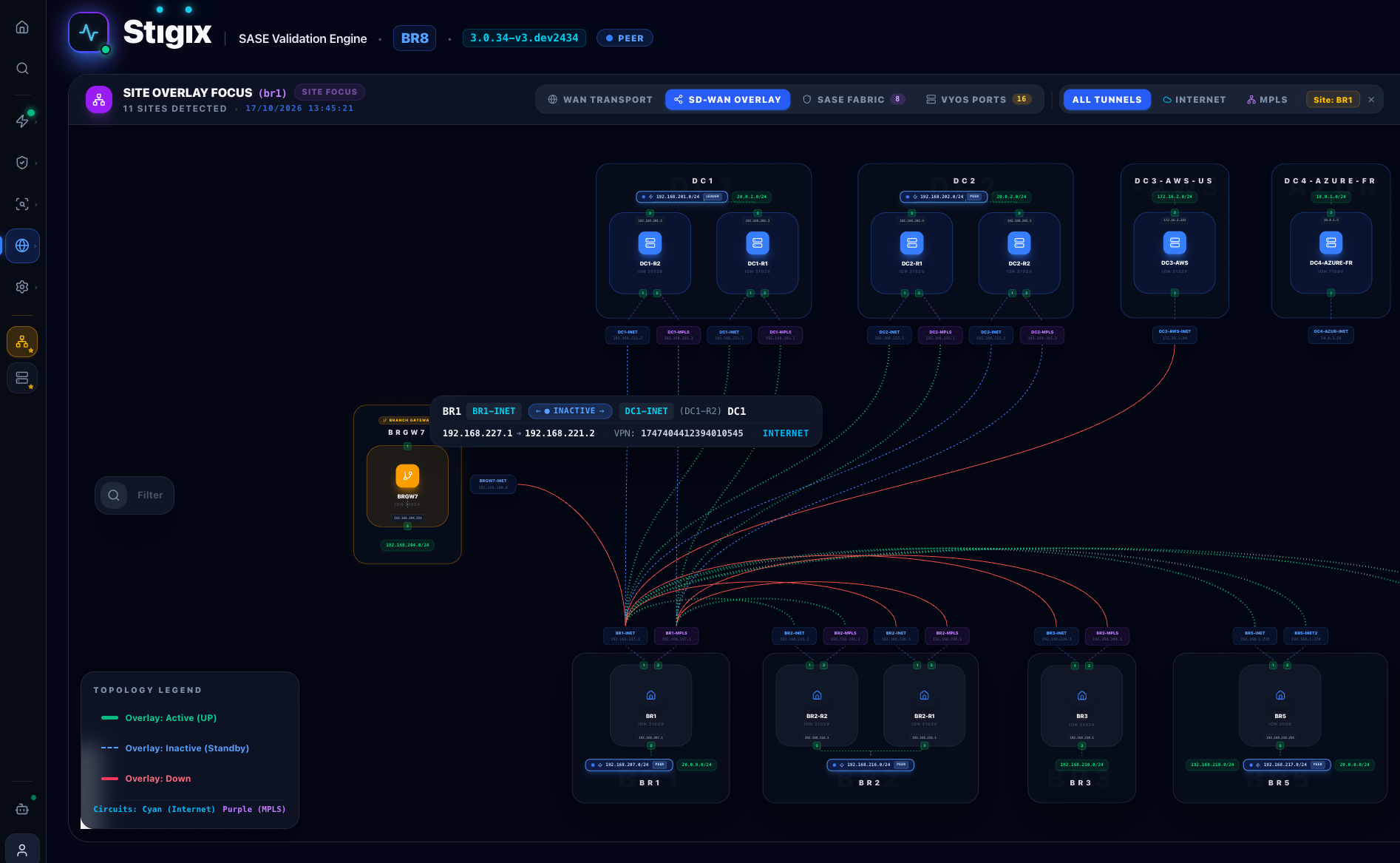Click the Site: BR1 filter chip
The height and width of the screenshot is (863, 1400).
click(1333, 100)
